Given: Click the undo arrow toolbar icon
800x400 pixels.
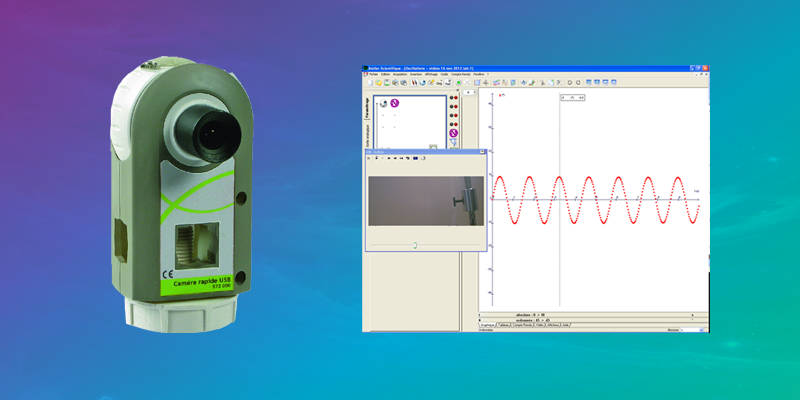Looking at the screenshot, I should tap(569, 82).
